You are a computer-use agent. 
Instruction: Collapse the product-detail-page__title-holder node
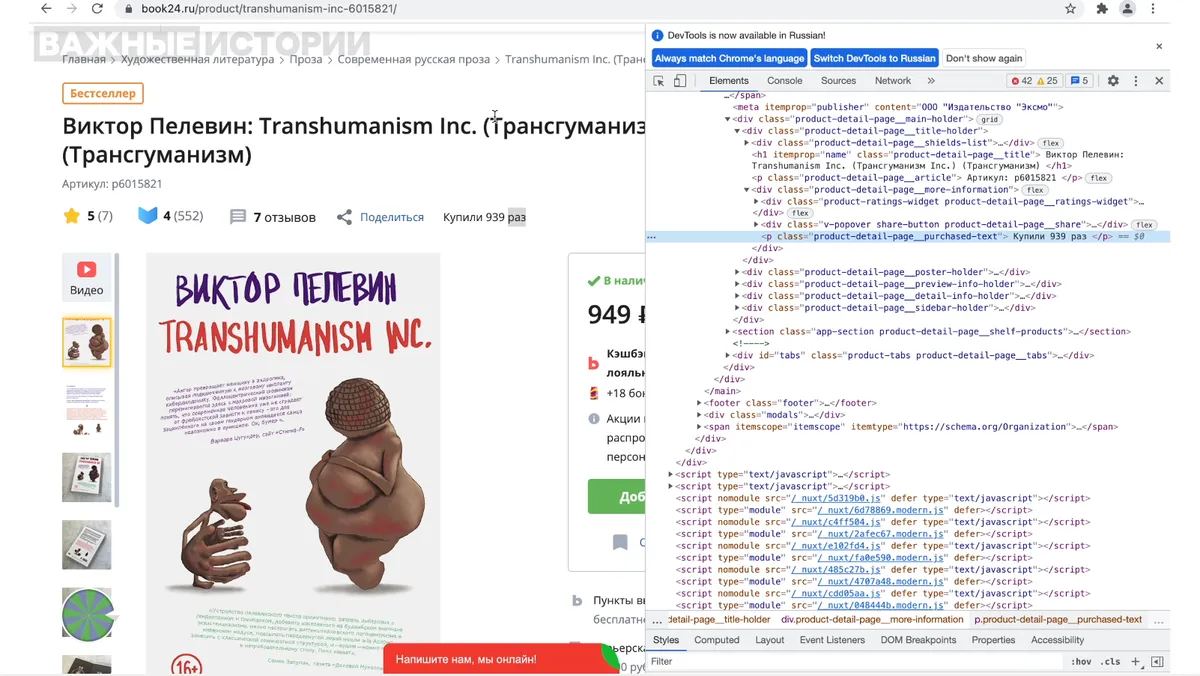click(738, 131)
